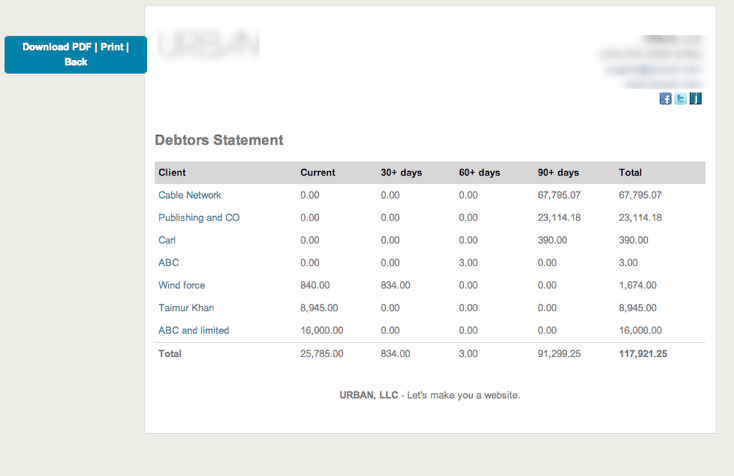The height and width of the screenshot is (476, 734).
Task: Open the Twitter social icon
Action: 680,98
